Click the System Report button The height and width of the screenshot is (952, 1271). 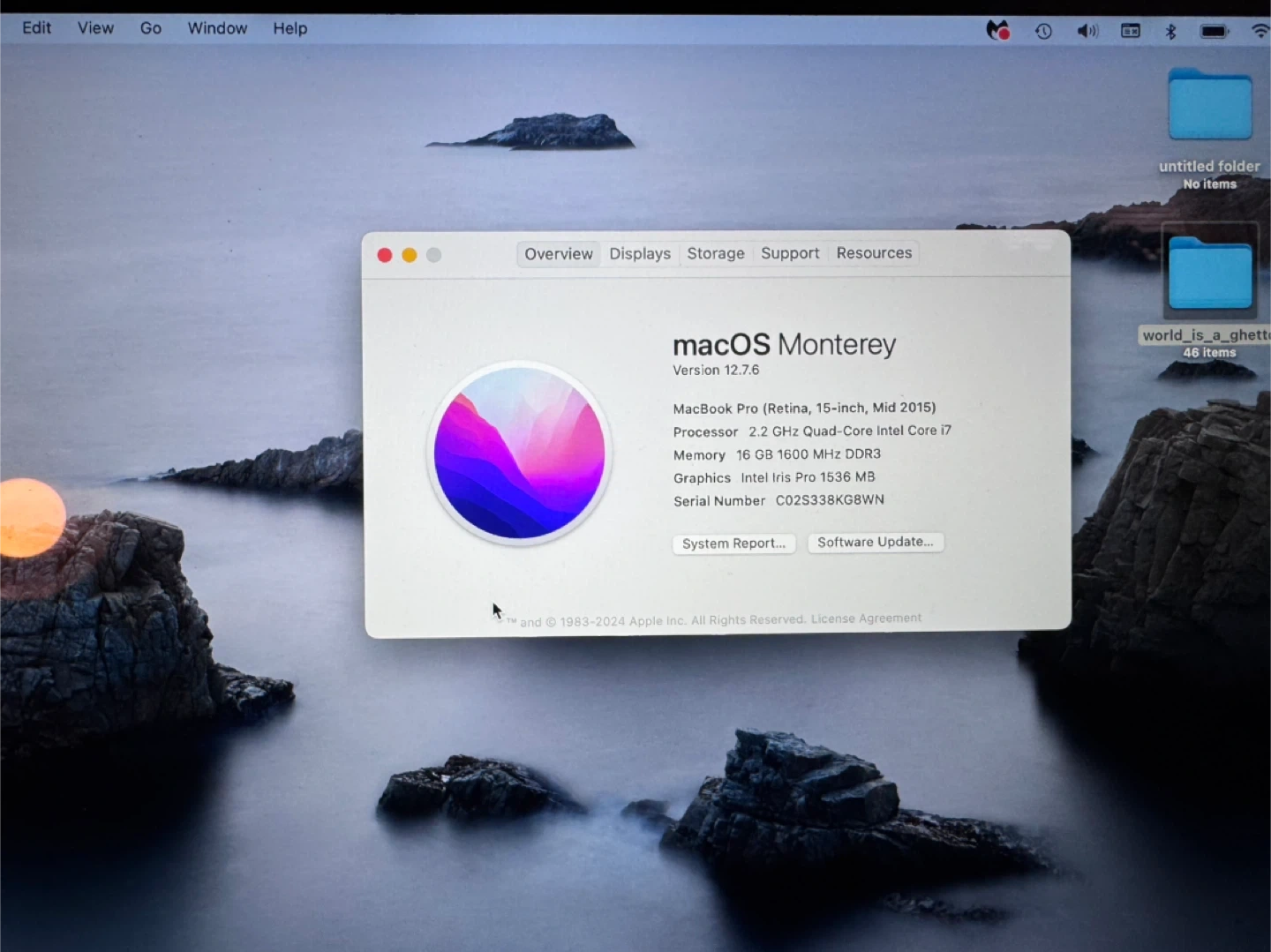[733, 543]
